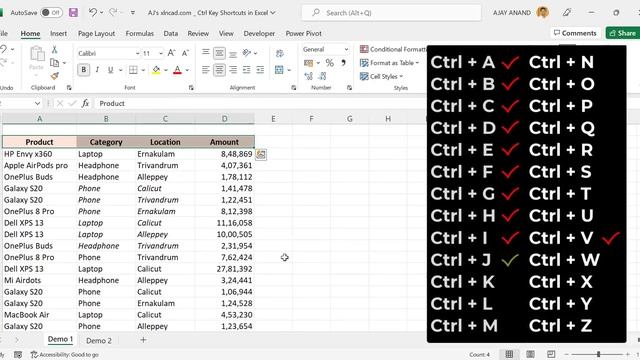Expand Merge & Center dropdown arrow
The height and width of the screenshot is (360, 640).
point(289,70)
